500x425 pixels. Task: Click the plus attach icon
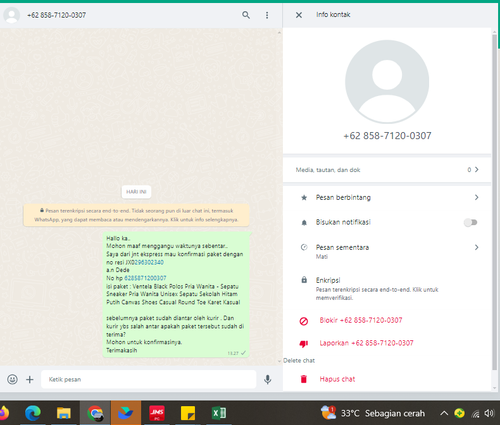[30, 379]
